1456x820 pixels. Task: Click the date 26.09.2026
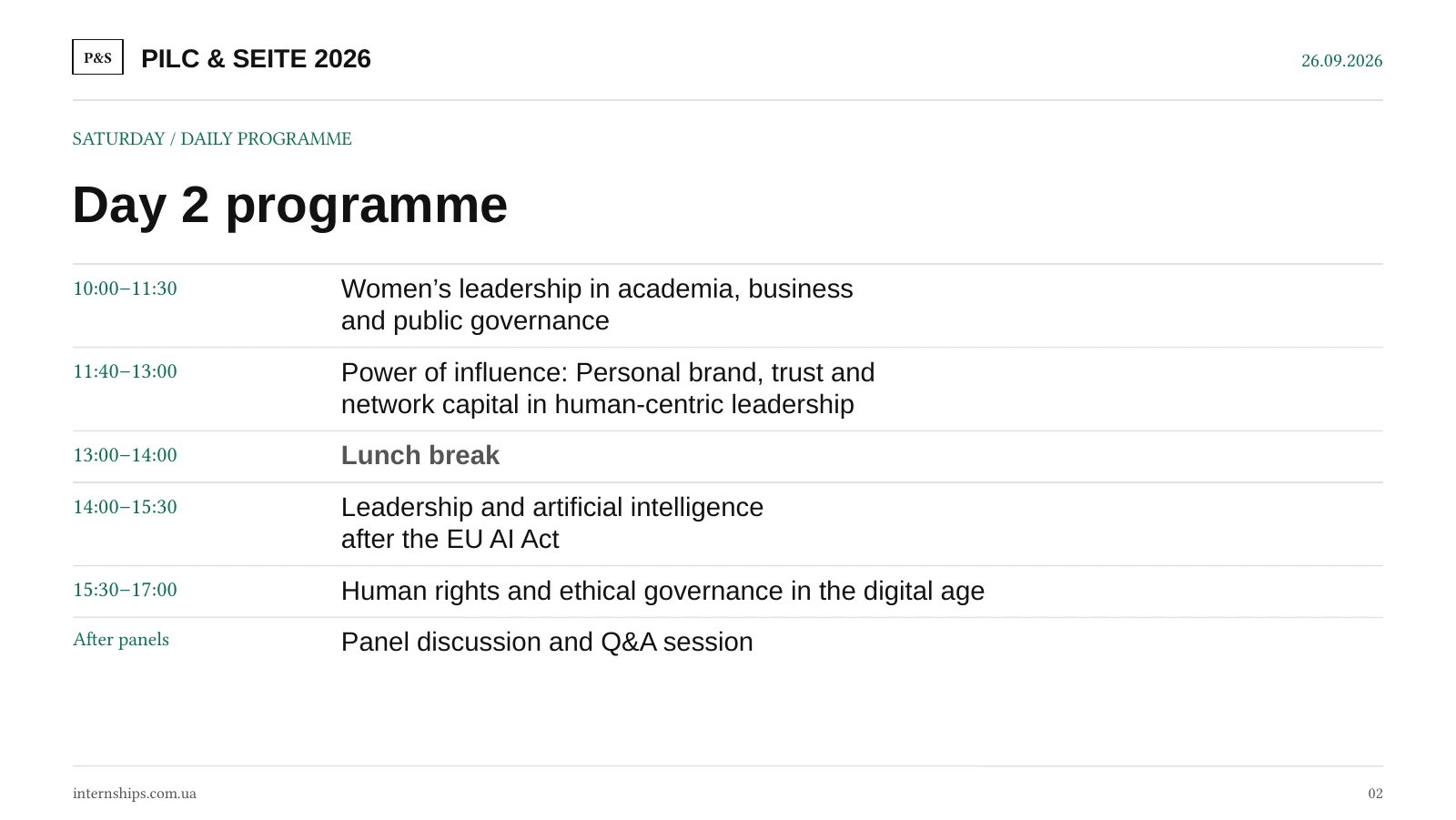pos(1341,61)
